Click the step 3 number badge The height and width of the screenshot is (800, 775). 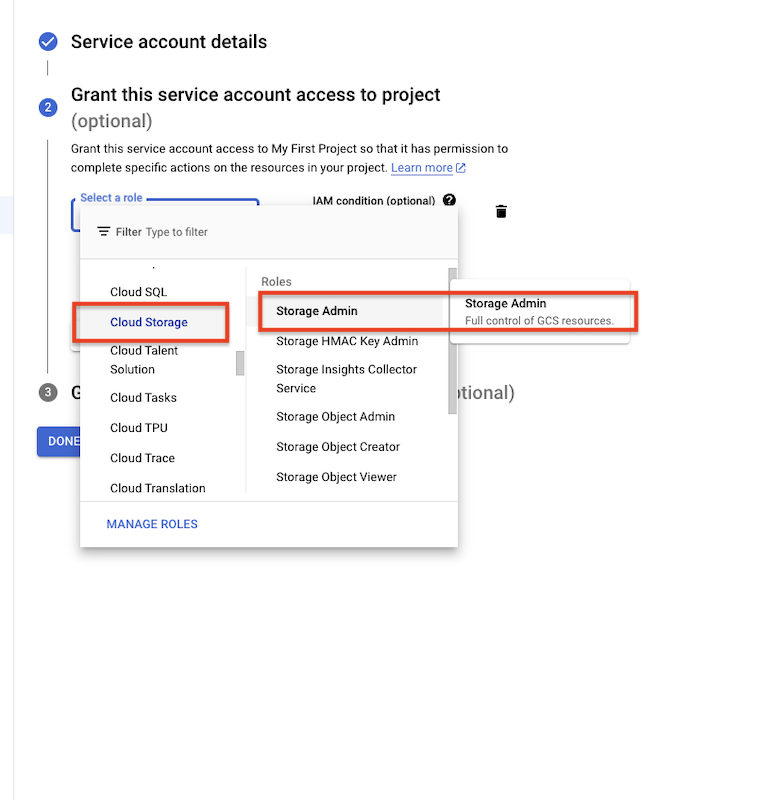click(x=47, y=393)
